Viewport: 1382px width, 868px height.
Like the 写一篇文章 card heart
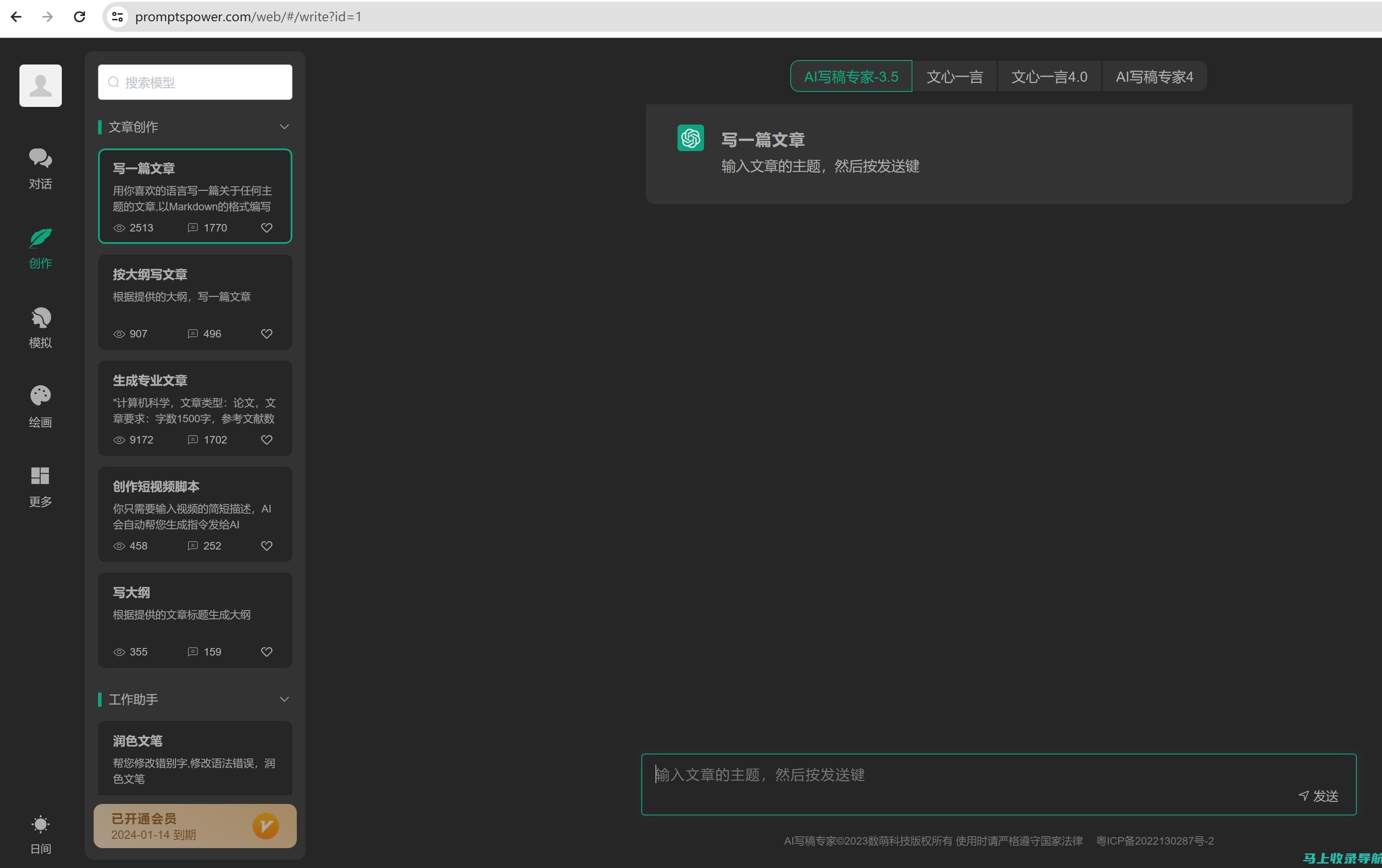[267, 228]
